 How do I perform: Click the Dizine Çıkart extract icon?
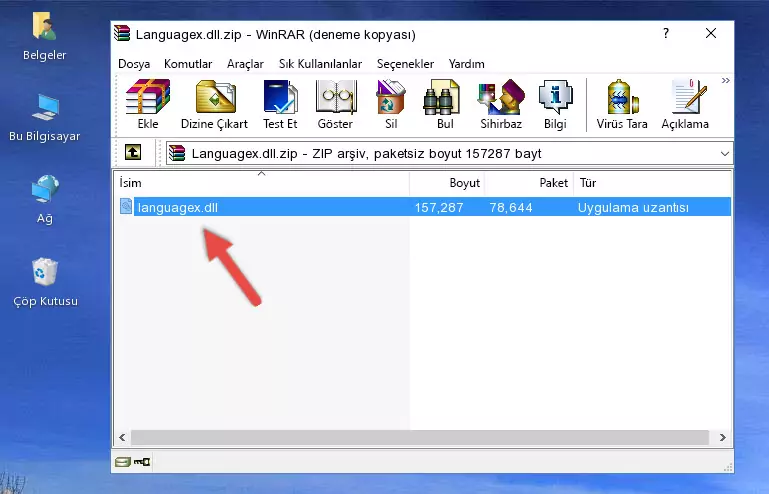(214, 104)
